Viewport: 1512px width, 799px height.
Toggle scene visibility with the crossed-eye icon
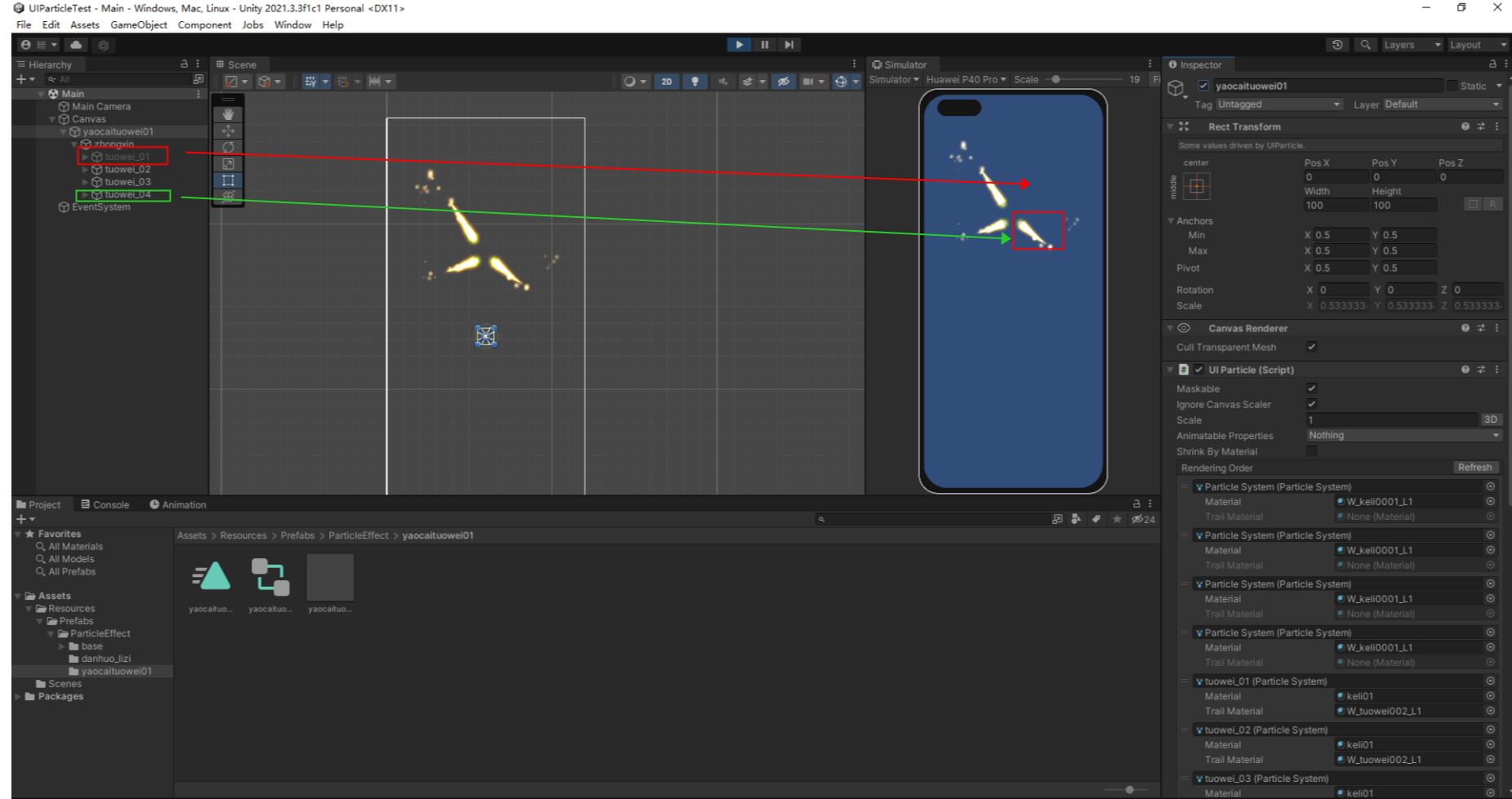pyautogui.click(x=782, y=81)
